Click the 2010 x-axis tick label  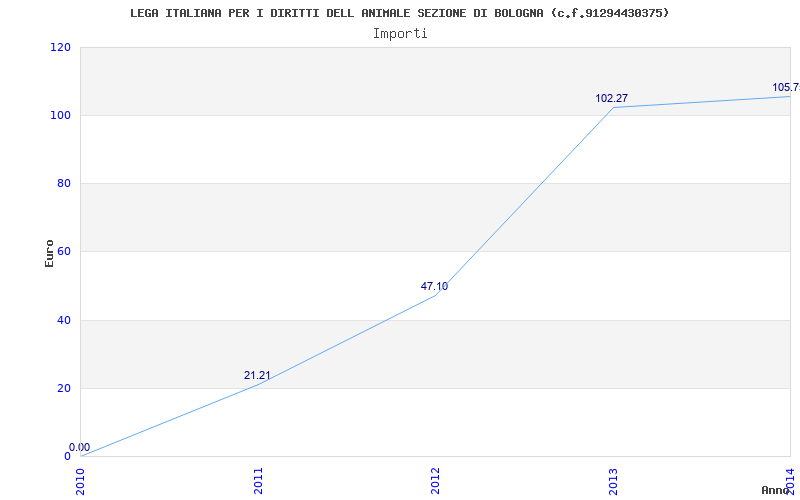[x=81, y=481]
